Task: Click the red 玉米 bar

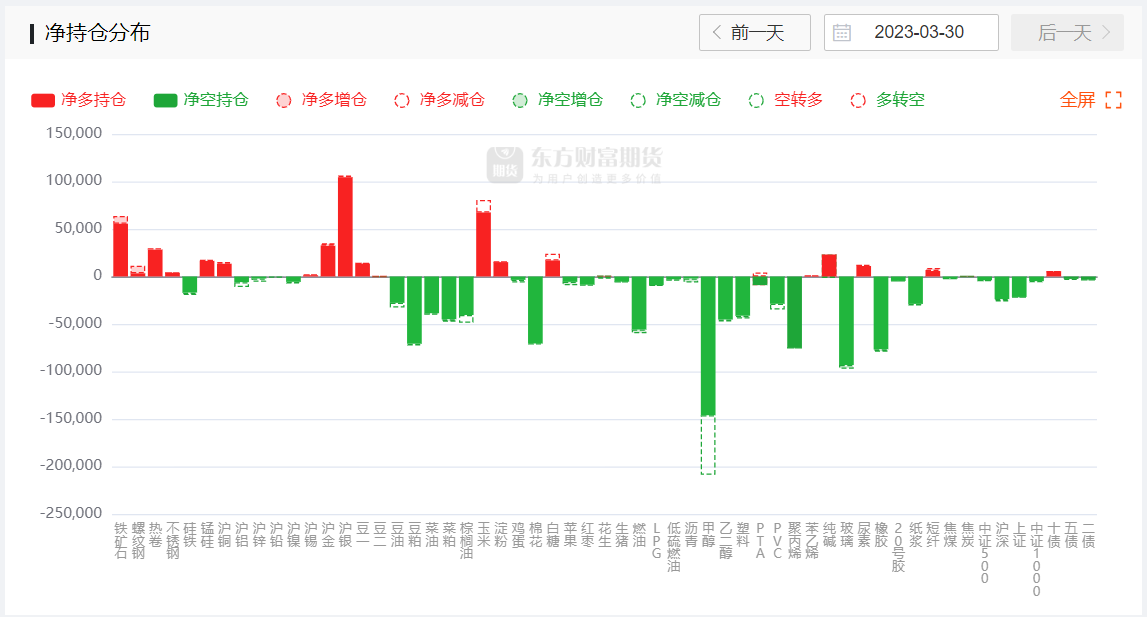Action: [484, 244]
